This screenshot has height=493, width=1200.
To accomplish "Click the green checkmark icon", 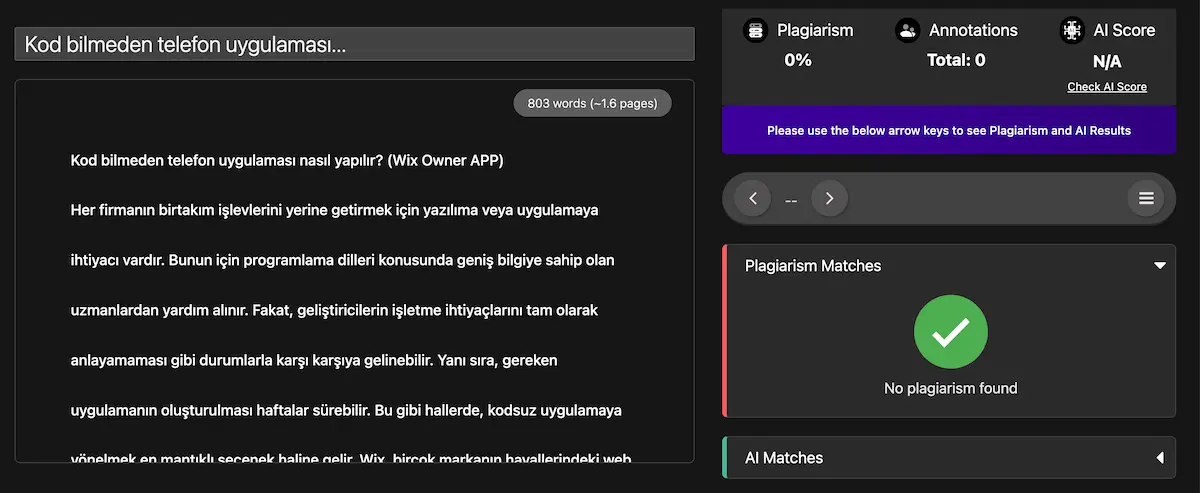I will (950, 333).
